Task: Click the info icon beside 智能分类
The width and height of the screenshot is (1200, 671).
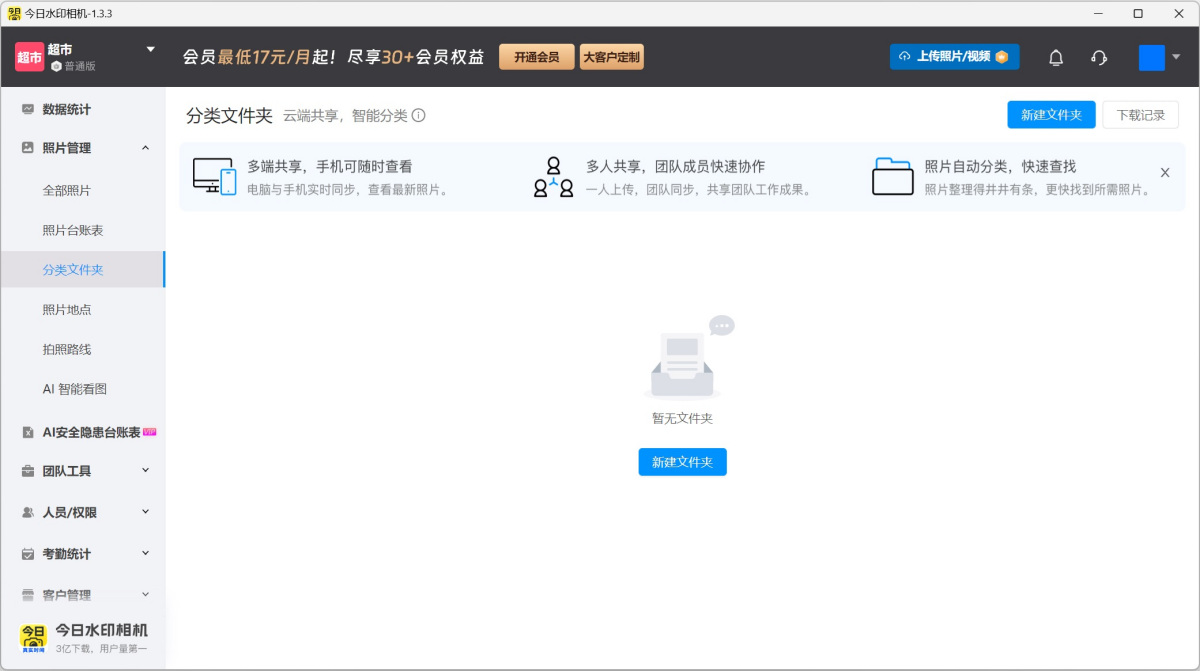Action: tap(419, 116)
